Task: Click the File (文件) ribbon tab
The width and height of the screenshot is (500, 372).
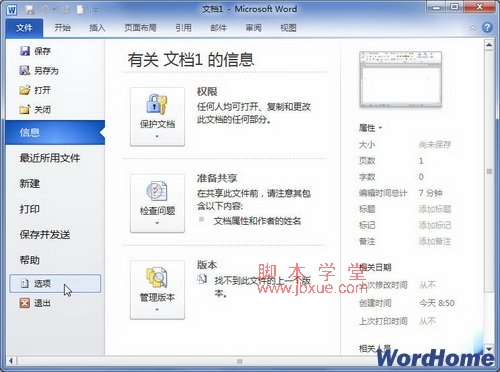Action: point(24,28)
